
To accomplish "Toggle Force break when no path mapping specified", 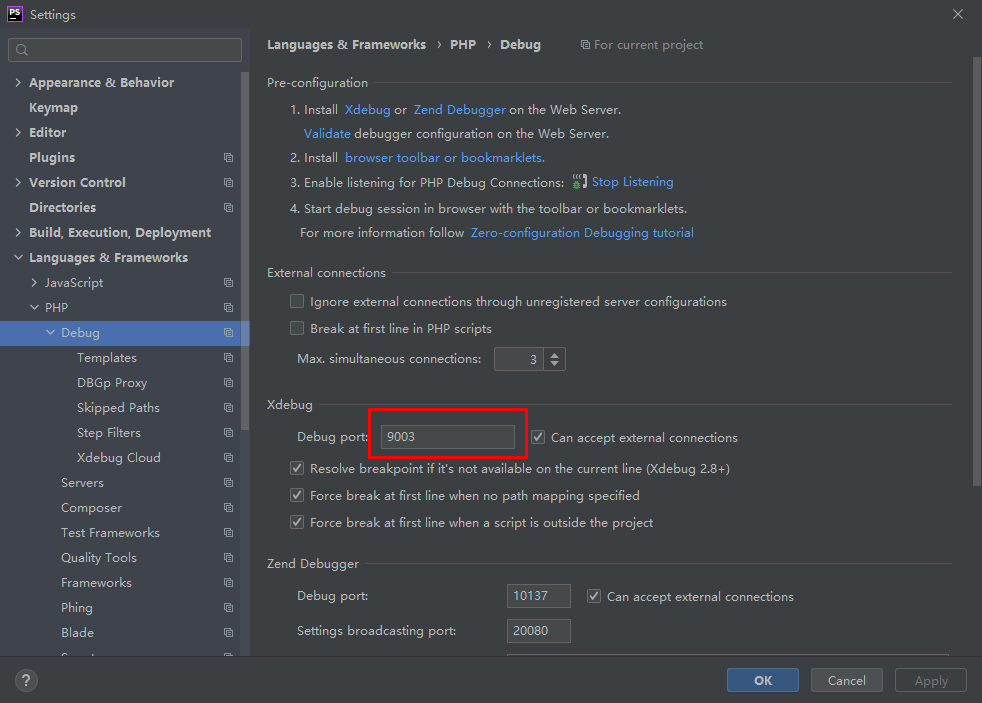I will click(297, 495).
